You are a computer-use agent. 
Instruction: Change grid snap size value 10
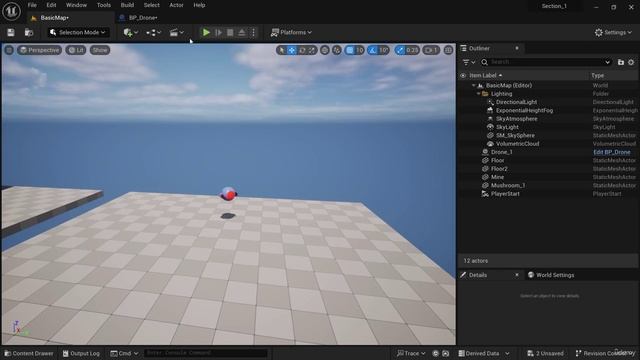360,50
